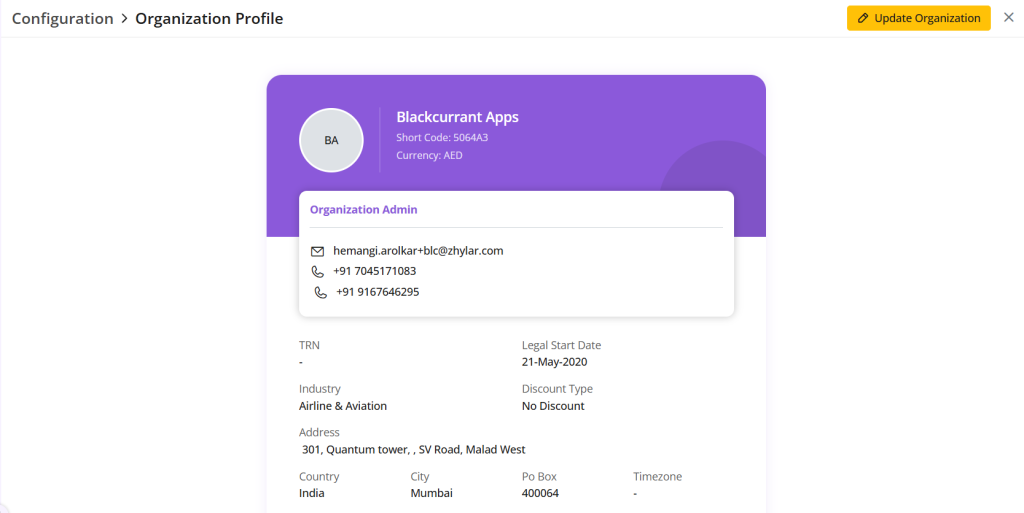Click the pencil icon on Update Organization
Screen dimensions: 1024x513
click(x=863, y=18)
